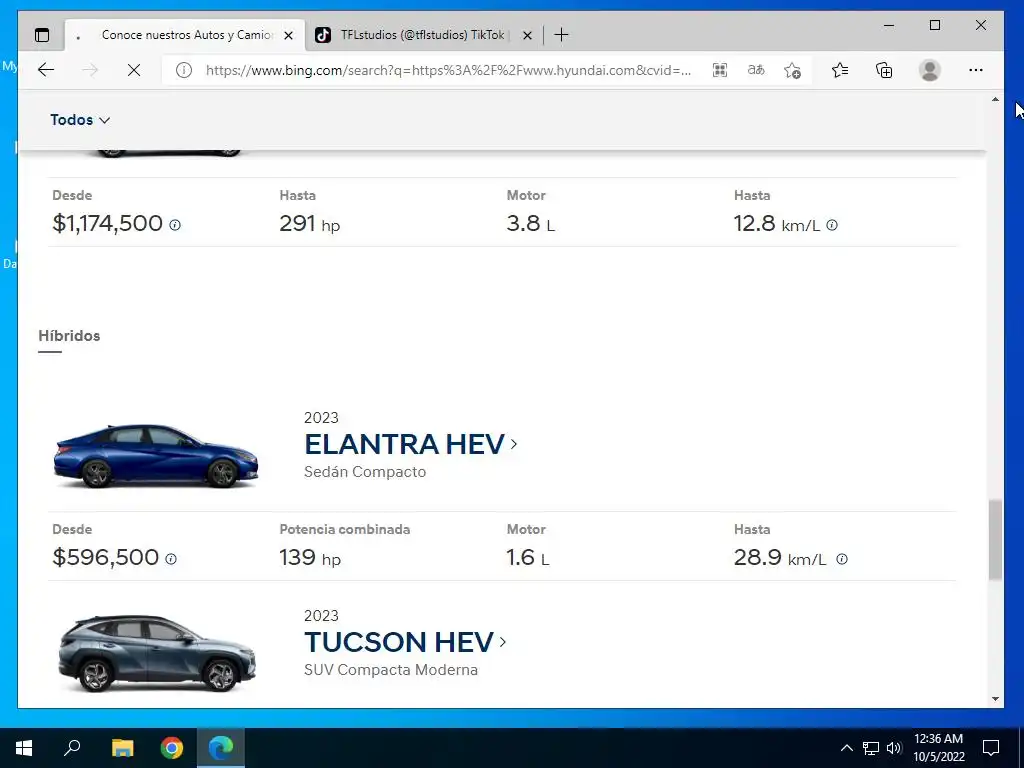The image size is (1024, 768).
Task: Go back to the previous page
Action: click(x=46, y=70)
